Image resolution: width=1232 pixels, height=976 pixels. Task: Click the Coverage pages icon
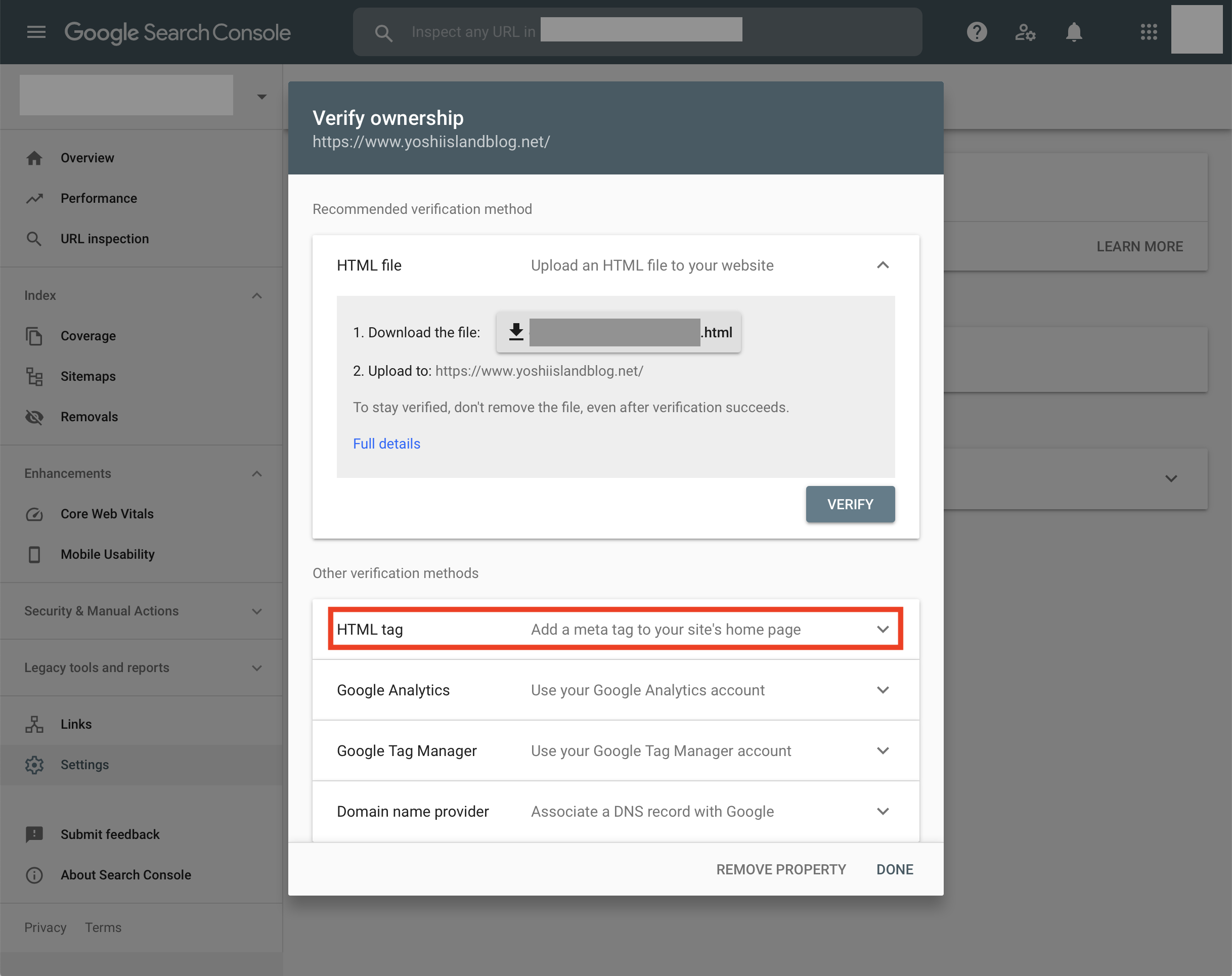tap(34, 336)
